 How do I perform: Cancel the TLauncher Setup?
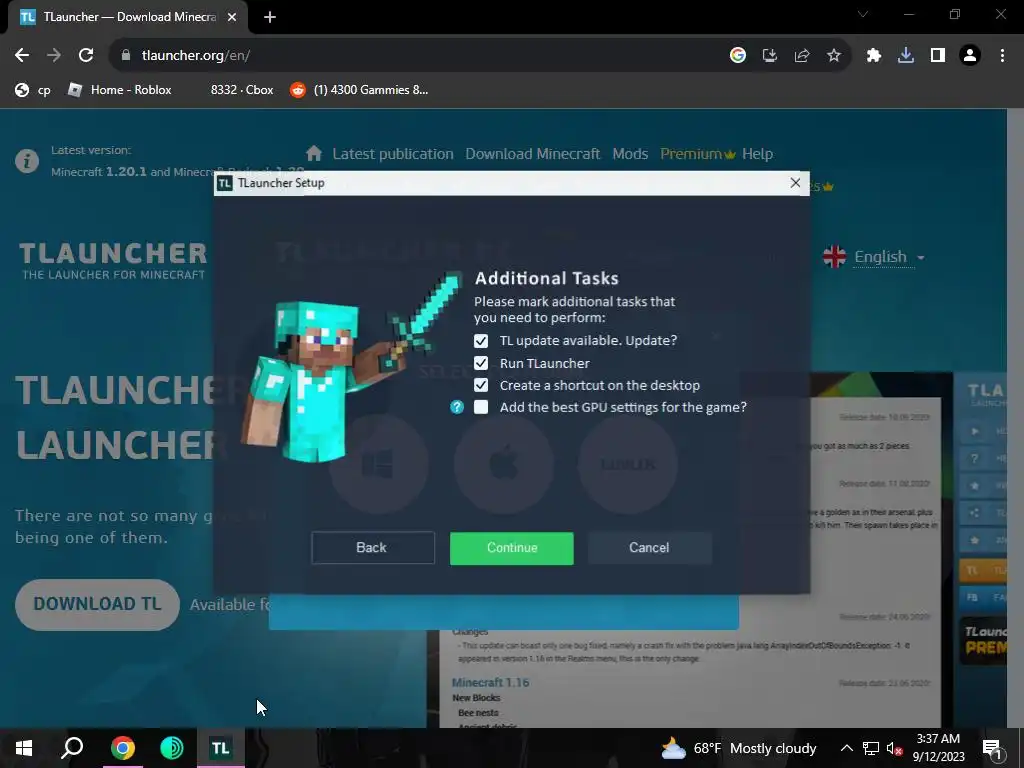pos(649,547)
